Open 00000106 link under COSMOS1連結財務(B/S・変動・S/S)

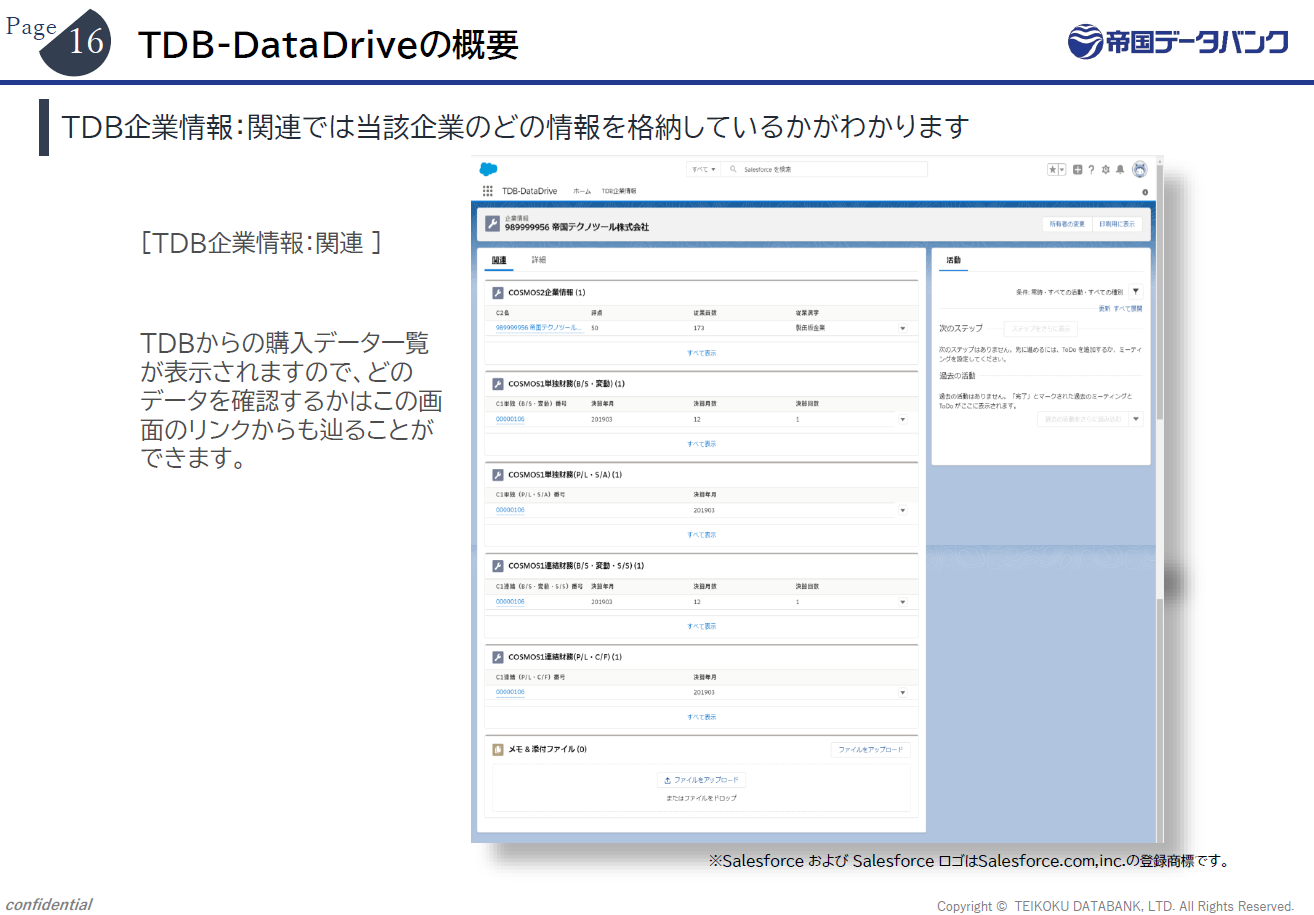(x=510, y=602)
